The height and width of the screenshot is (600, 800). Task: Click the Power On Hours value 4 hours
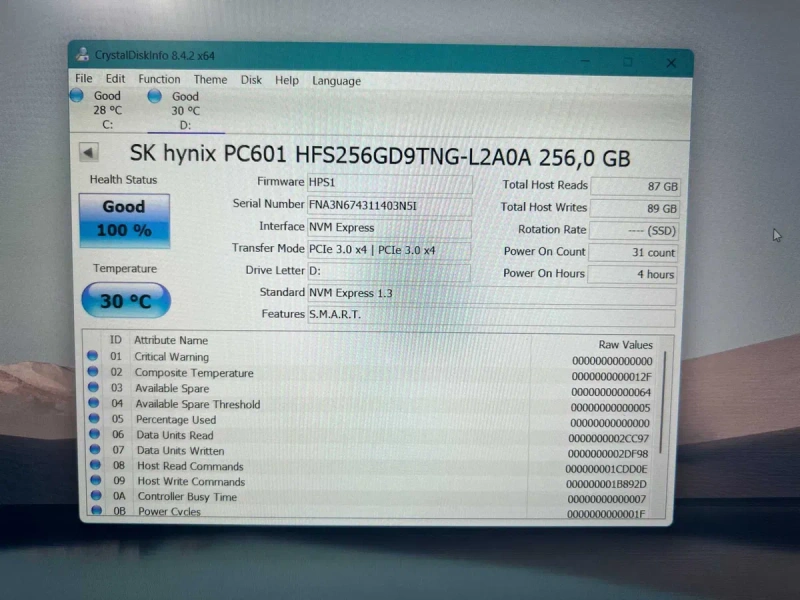[632, 274]
